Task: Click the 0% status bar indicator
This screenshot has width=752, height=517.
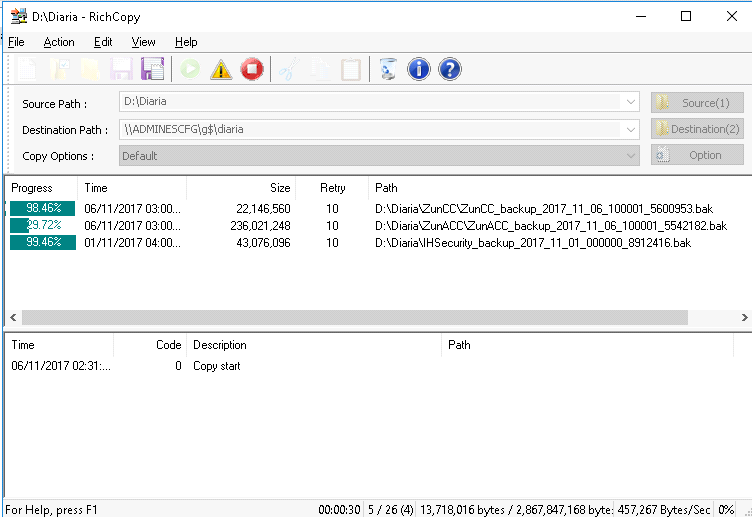Action: coord(726,509)
